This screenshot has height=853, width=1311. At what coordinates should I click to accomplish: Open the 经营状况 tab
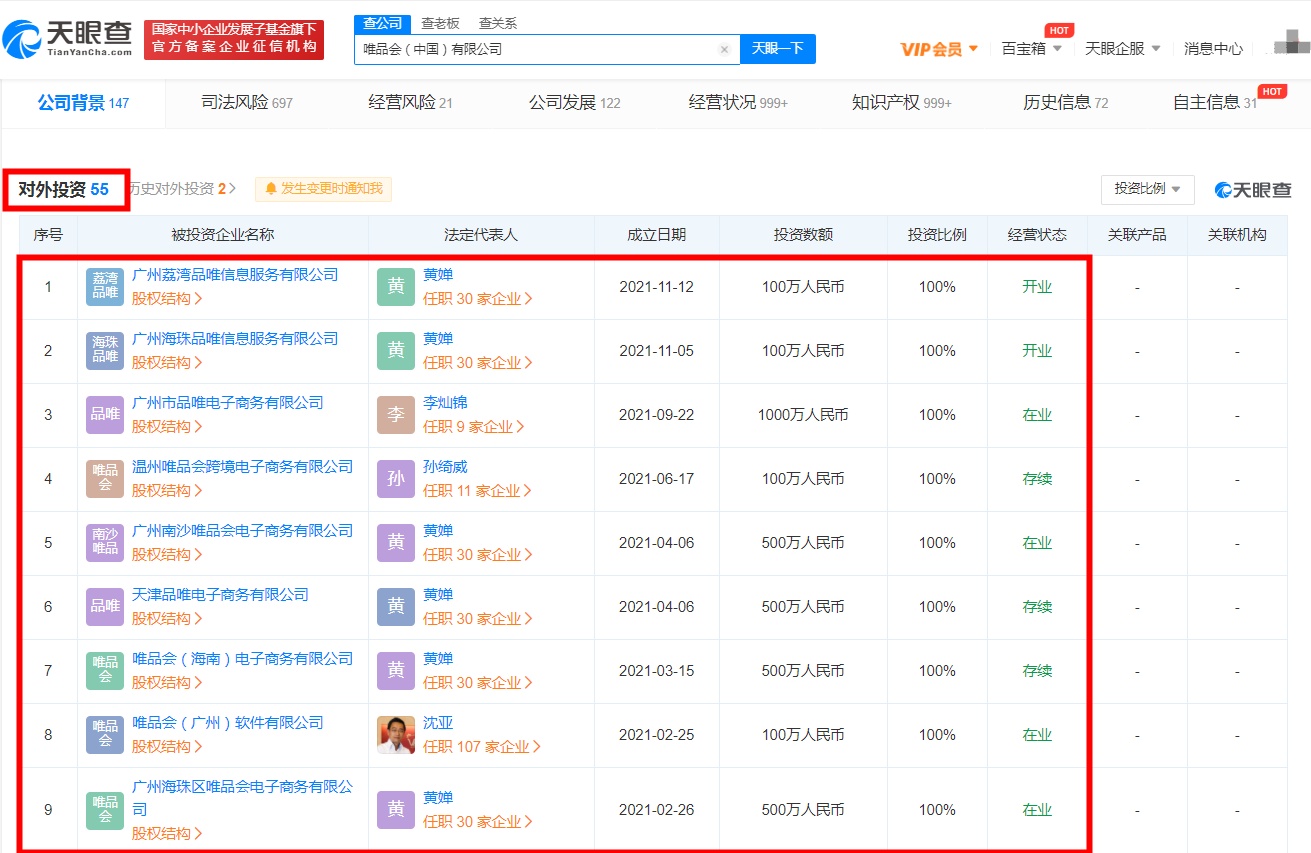point(738,102)
